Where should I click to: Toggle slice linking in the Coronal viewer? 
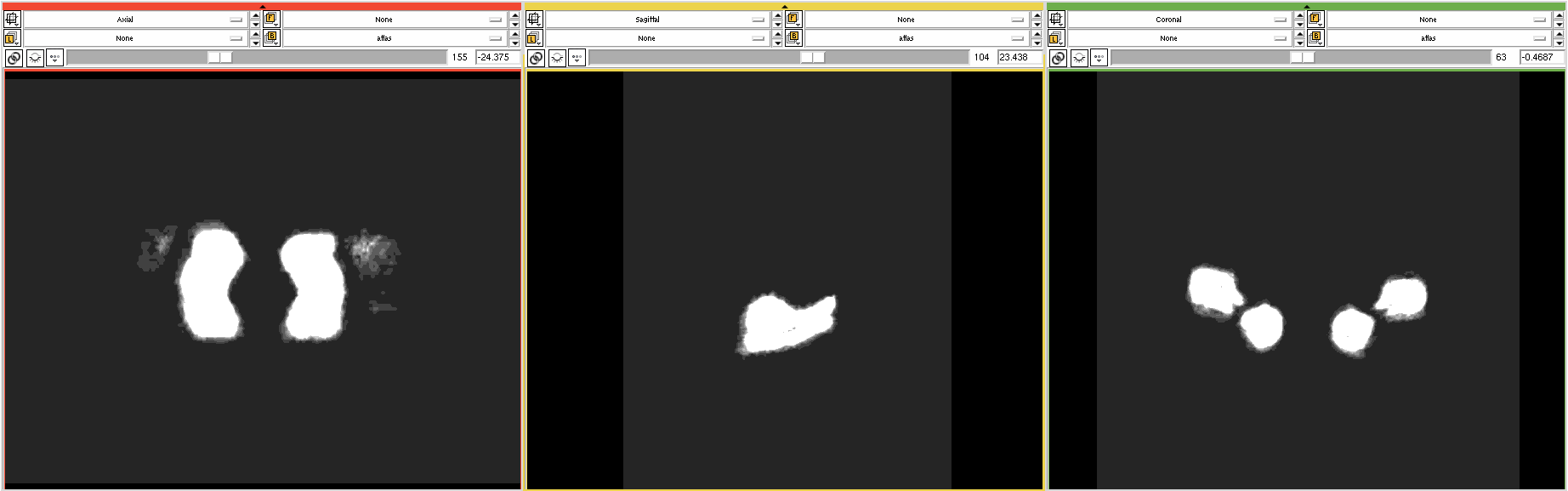click(1058, 58)
